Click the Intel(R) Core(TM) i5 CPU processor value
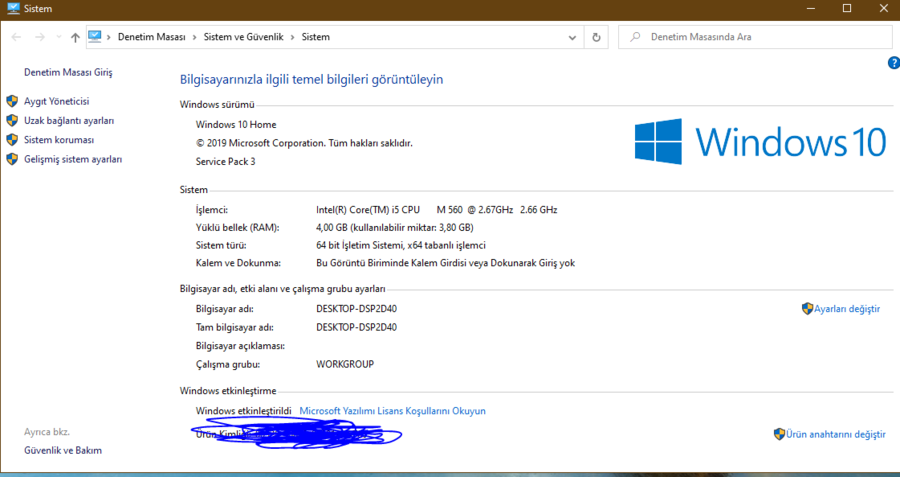 click(x=437, y=210)
